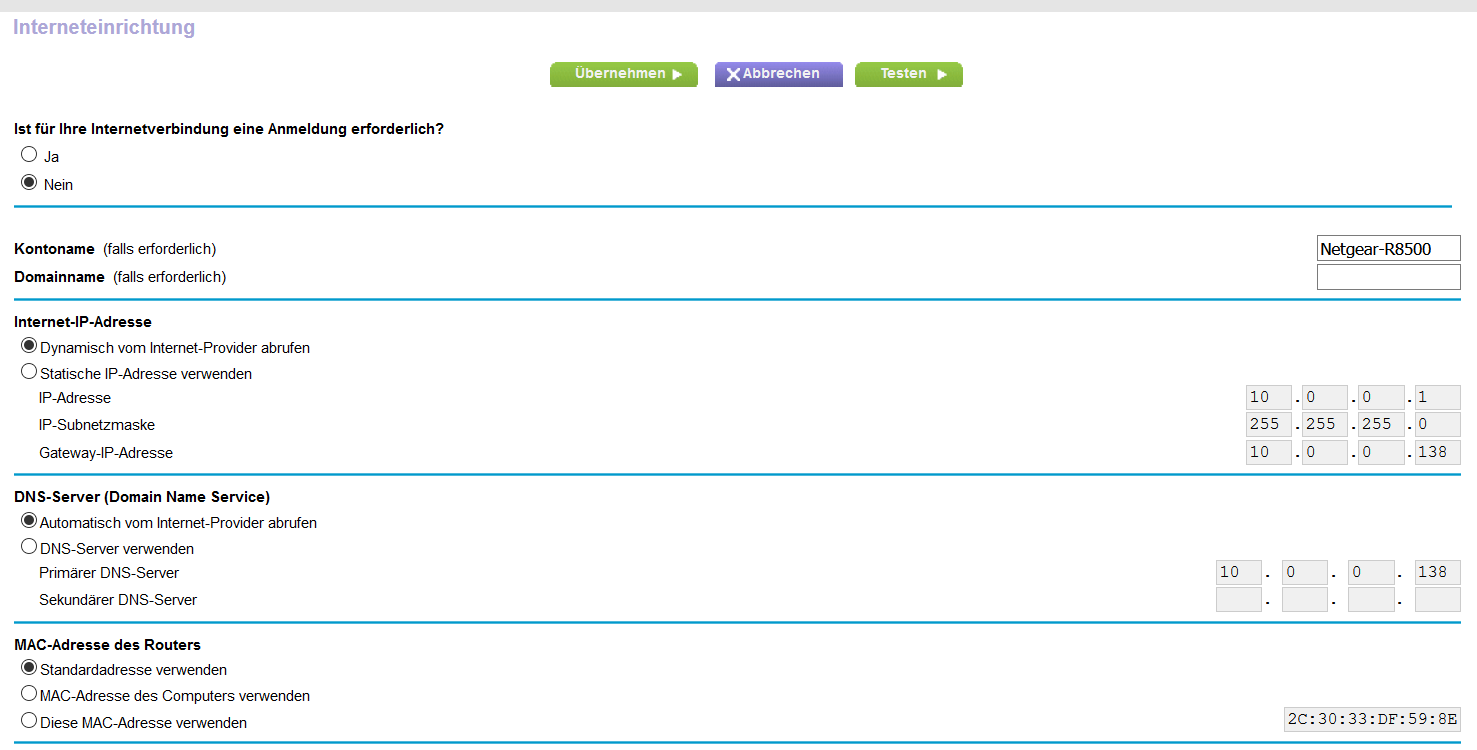The width and height of the screenshot is (1477, 750).
Task: Click the last octet of IP-Subnetzmaske
Action: tap(1437, 425)
